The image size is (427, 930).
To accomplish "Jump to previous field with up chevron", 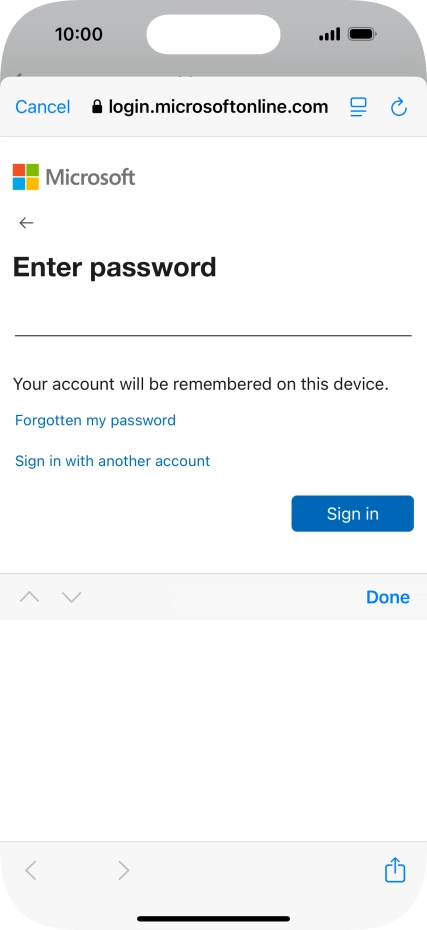I will point(29,597).
